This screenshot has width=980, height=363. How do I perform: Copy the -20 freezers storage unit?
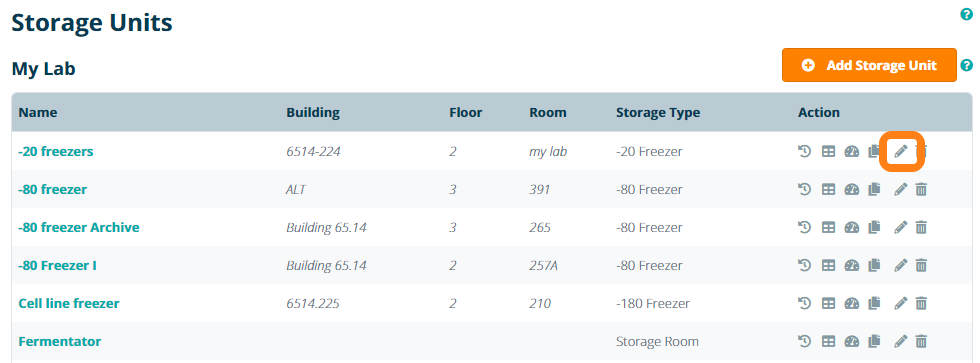pos(874,151)
